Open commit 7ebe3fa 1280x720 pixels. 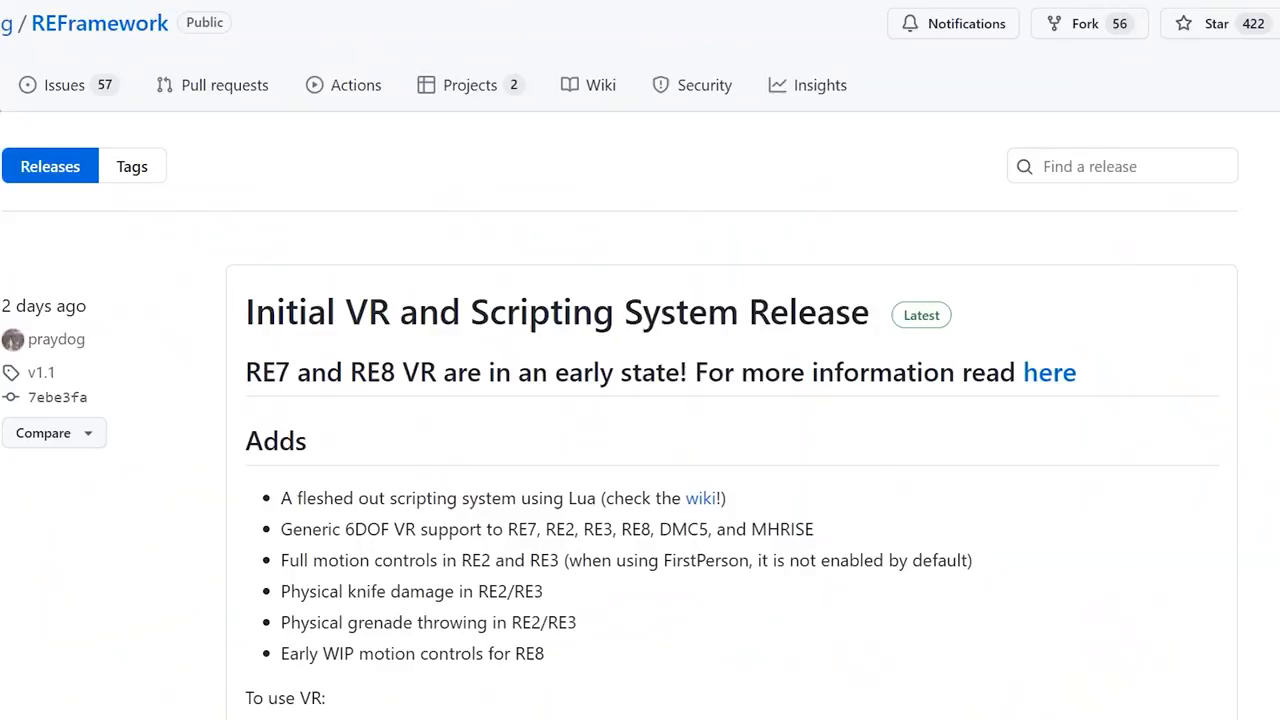pos(57,397)
